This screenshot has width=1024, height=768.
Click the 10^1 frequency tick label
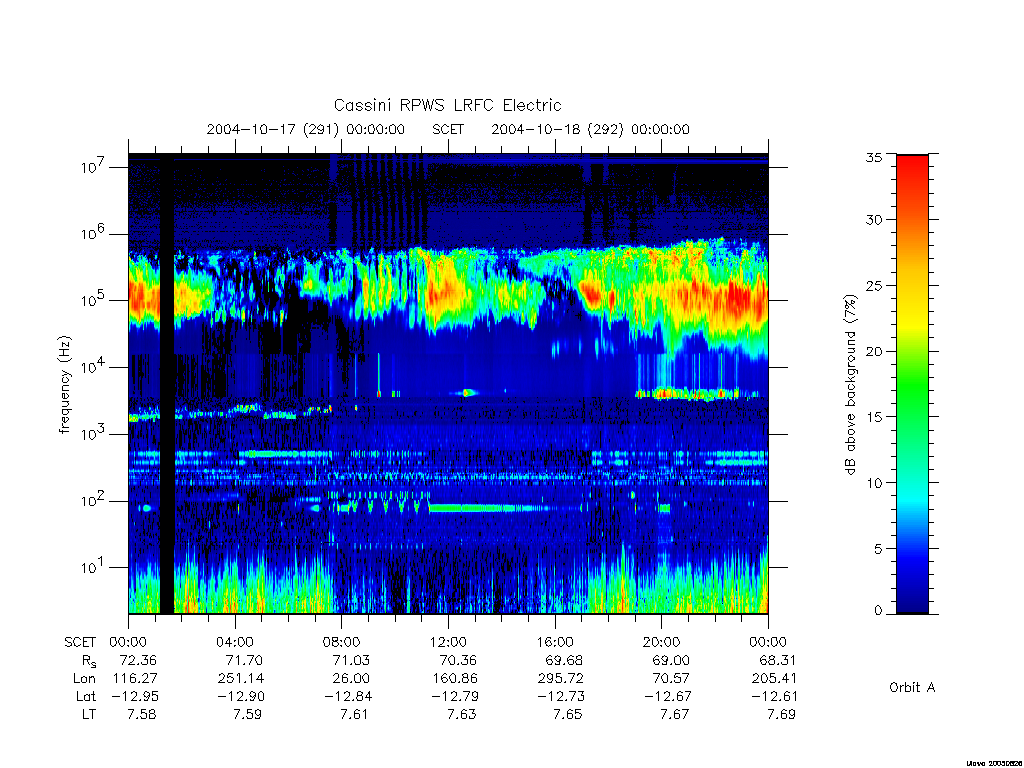tap(91, 567)
